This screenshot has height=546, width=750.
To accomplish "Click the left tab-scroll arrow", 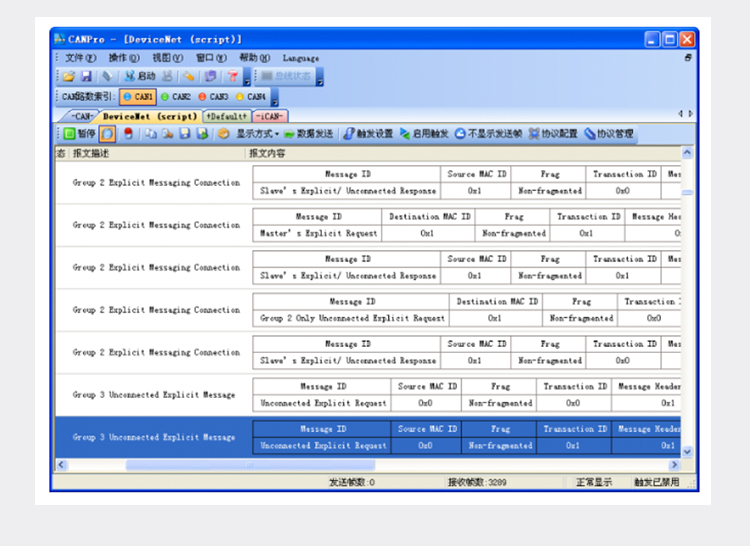I will point(680,114).
